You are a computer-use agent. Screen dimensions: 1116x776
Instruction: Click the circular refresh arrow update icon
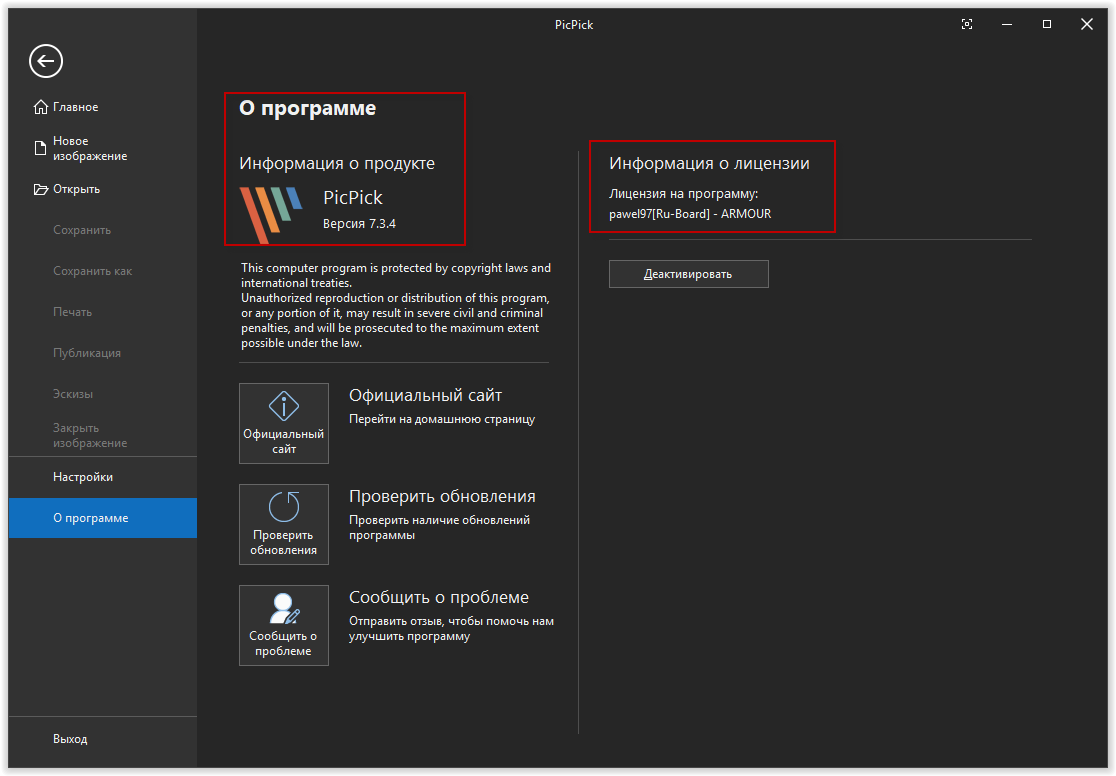[284, 507]
